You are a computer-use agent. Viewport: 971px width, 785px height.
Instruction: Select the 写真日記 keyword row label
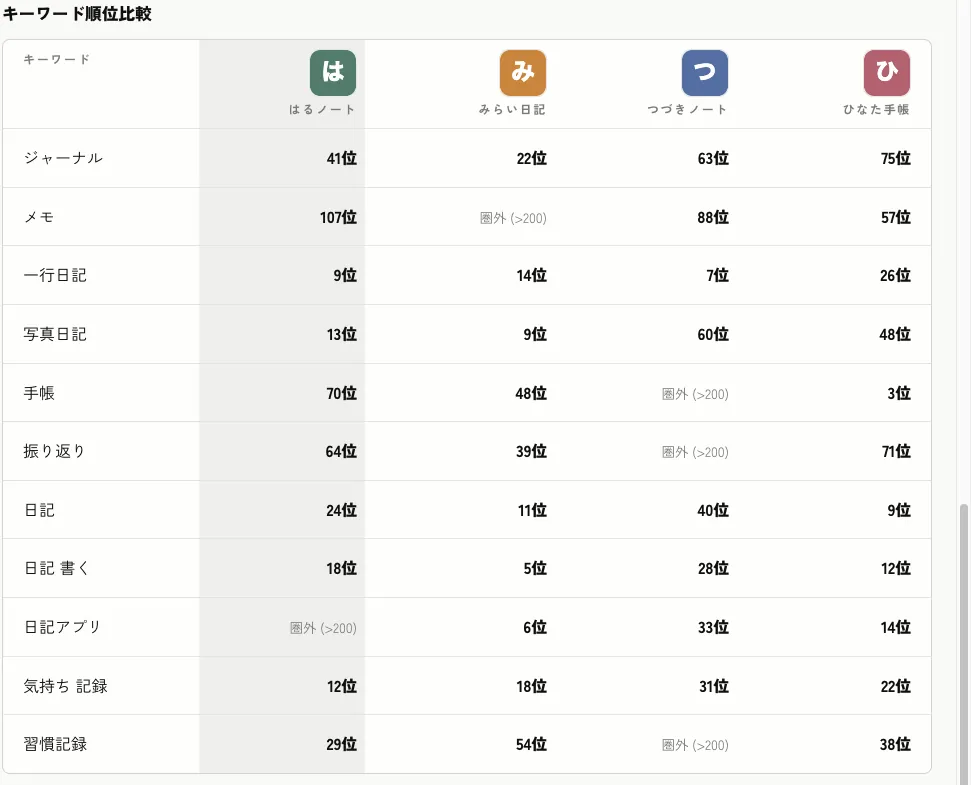point(55,334)
